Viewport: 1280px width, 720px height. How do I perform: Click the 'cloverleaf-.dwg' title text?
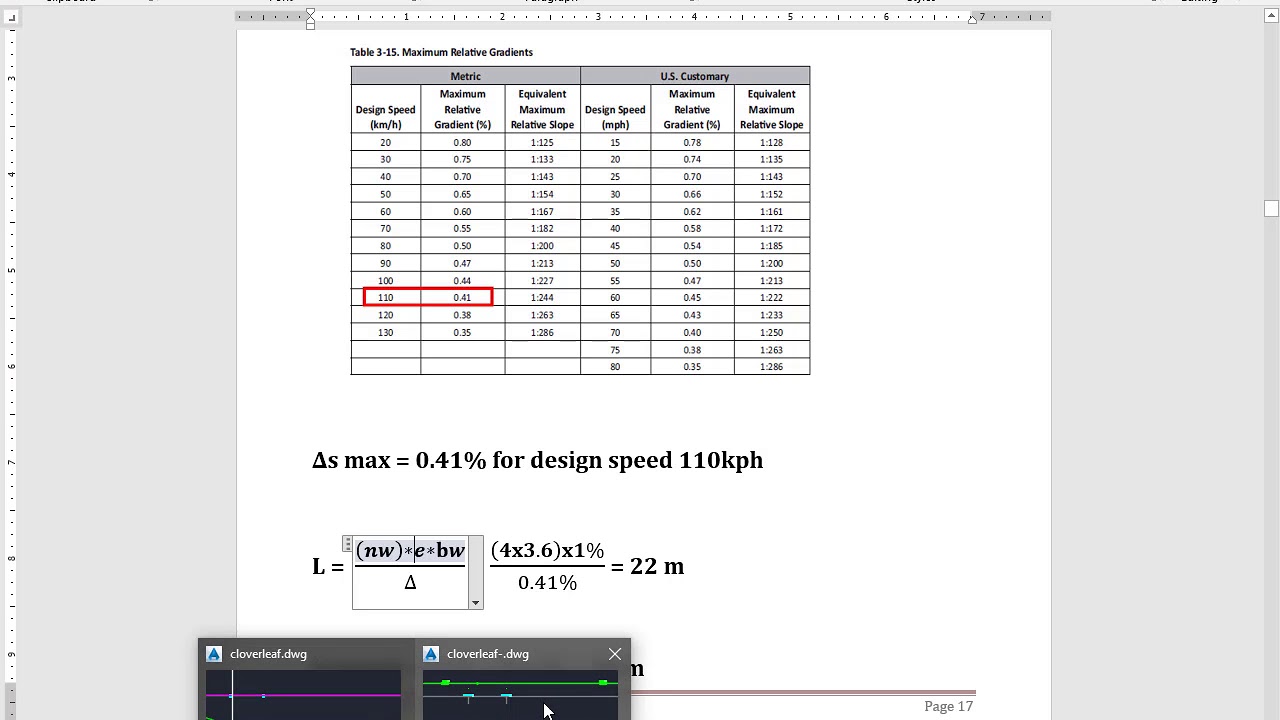488,654
